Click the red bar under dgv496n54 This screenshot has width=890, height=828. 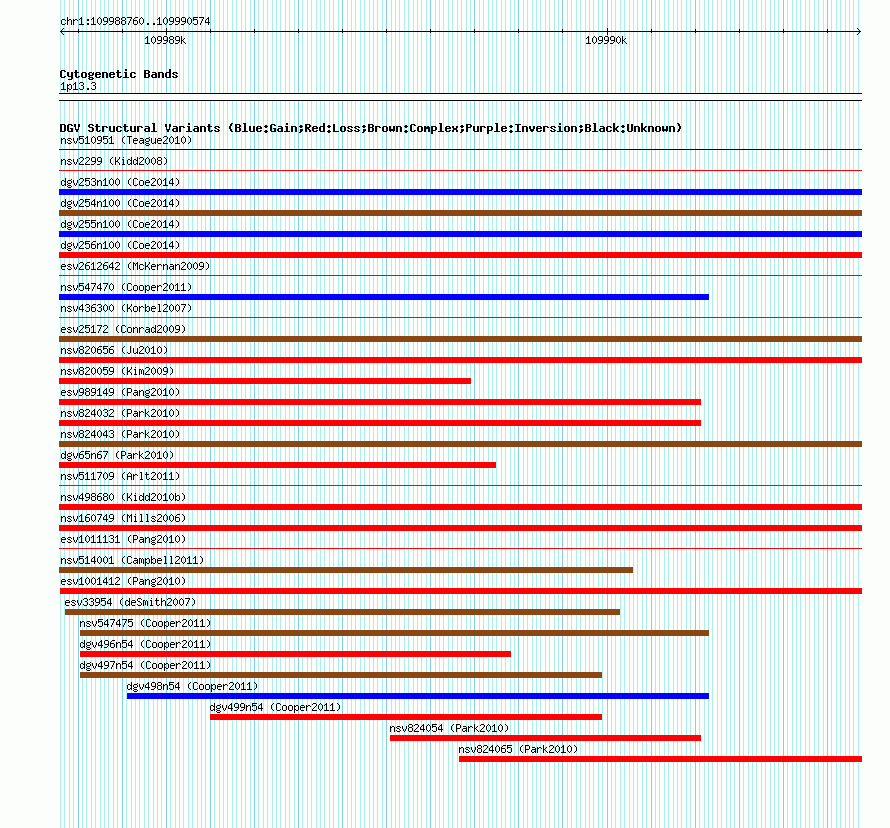pyautogui.click(x=295, y=654)
